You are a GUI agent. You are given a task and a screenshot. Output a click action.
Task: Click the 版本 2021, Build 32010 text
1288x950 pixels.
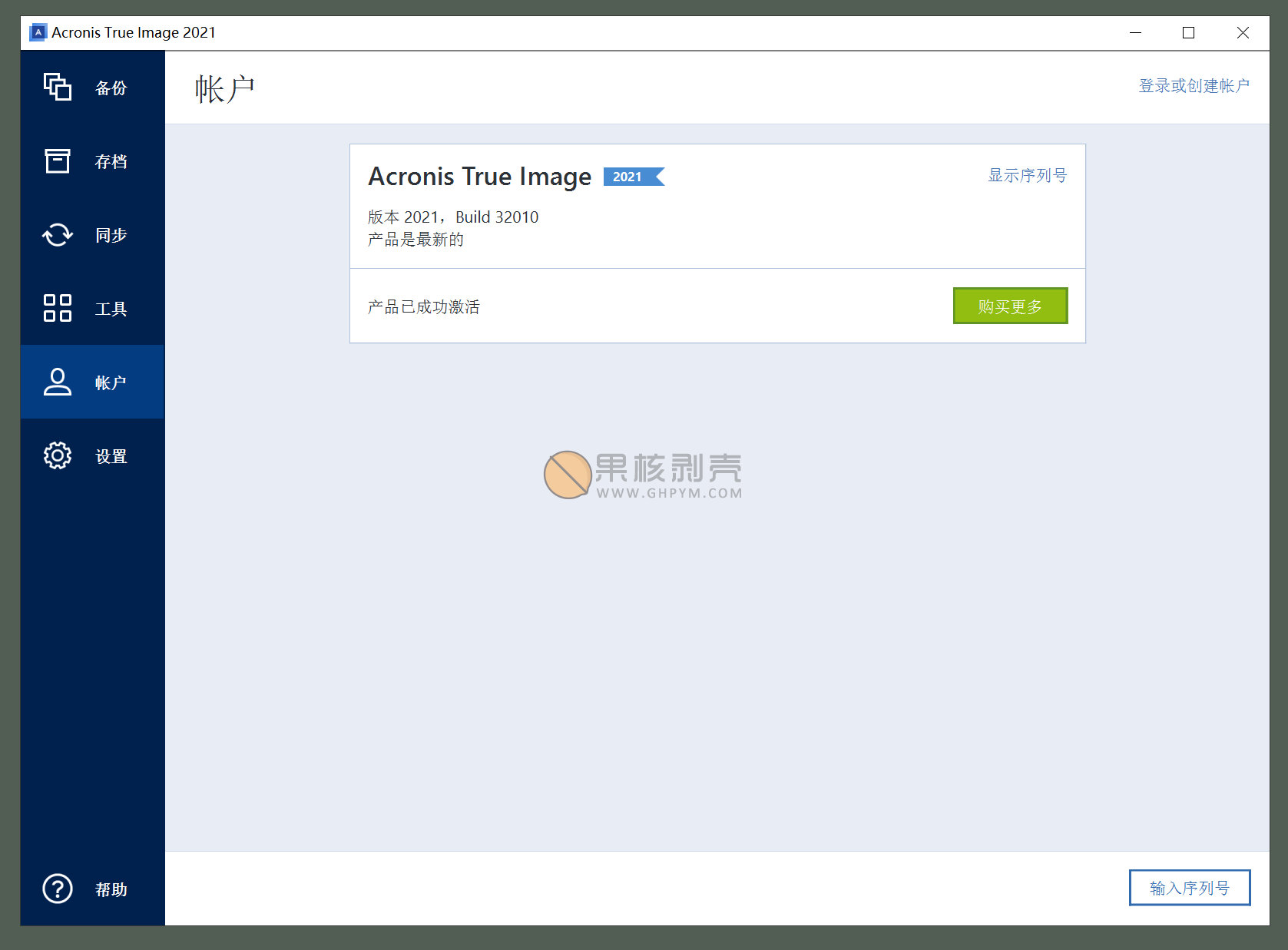tap(453, 217)
